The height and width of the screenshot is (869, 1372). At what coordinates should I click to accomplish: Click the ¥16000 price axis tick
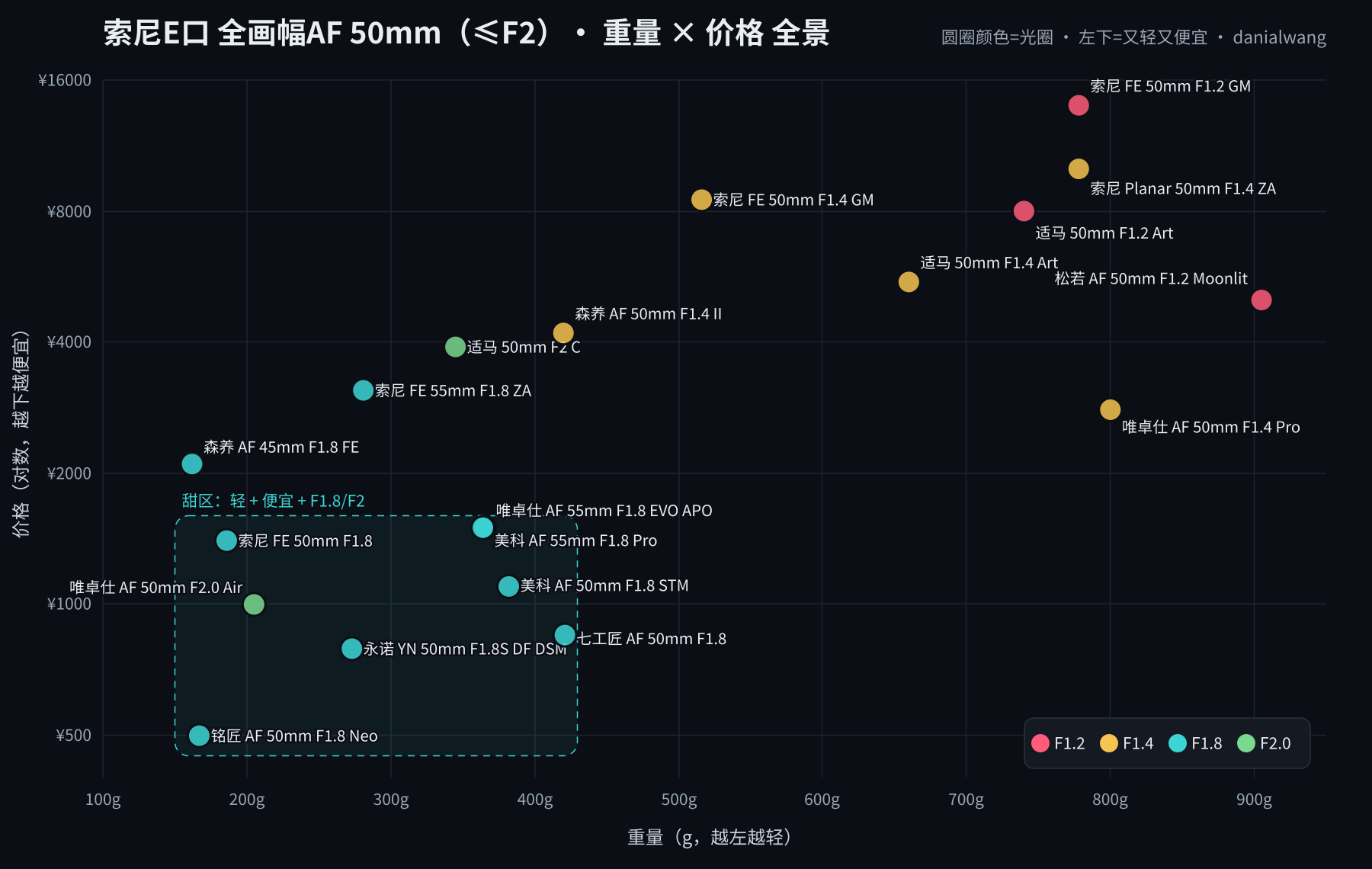coord(65,80)
